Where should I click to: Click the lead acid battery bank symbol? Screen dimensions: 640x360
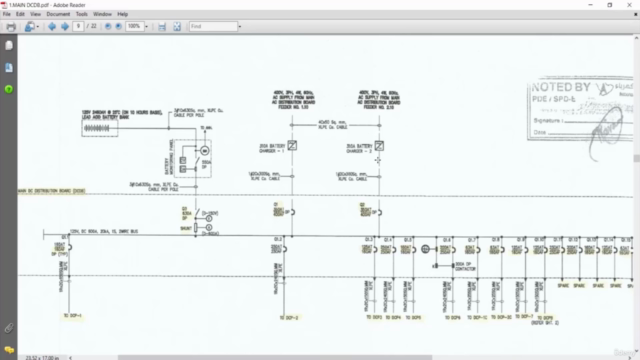click(x=100, y=128)
